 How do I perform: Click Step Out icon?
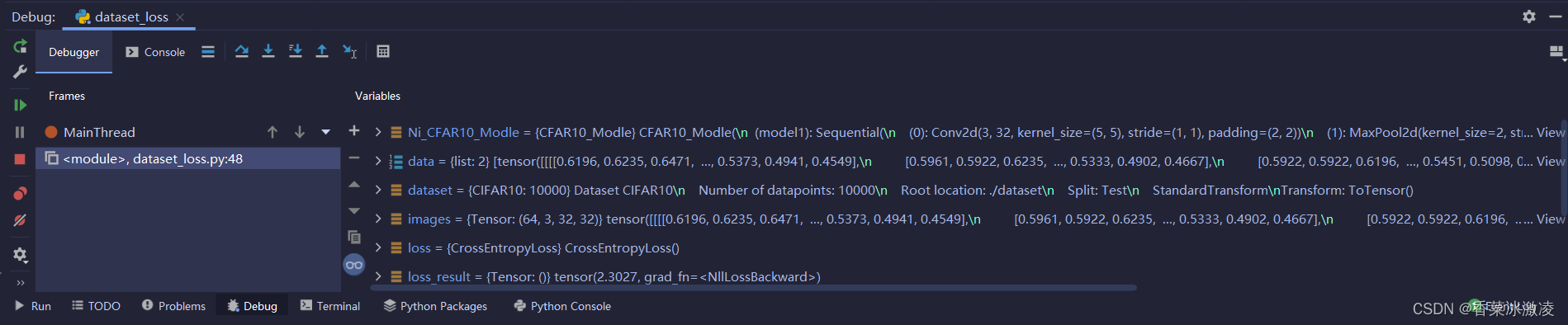(322, 52)
